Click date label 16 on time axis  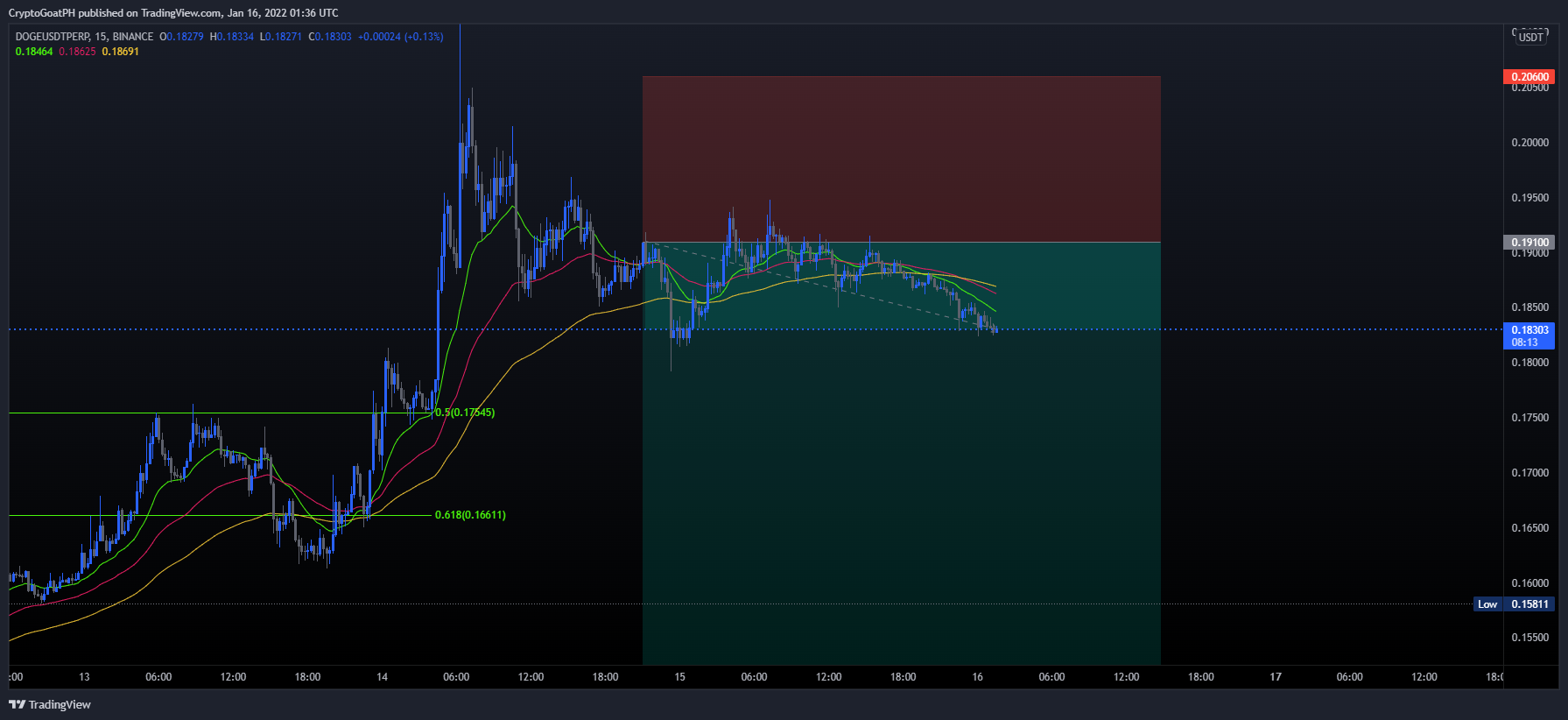[977, 677]
